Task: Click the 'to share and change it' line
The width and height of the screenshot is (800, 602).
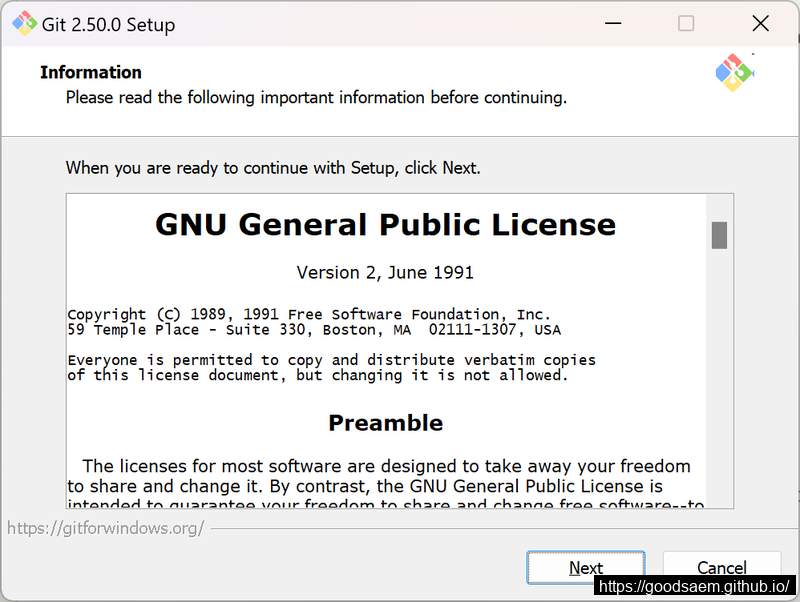Action: (x=365, y=486)
